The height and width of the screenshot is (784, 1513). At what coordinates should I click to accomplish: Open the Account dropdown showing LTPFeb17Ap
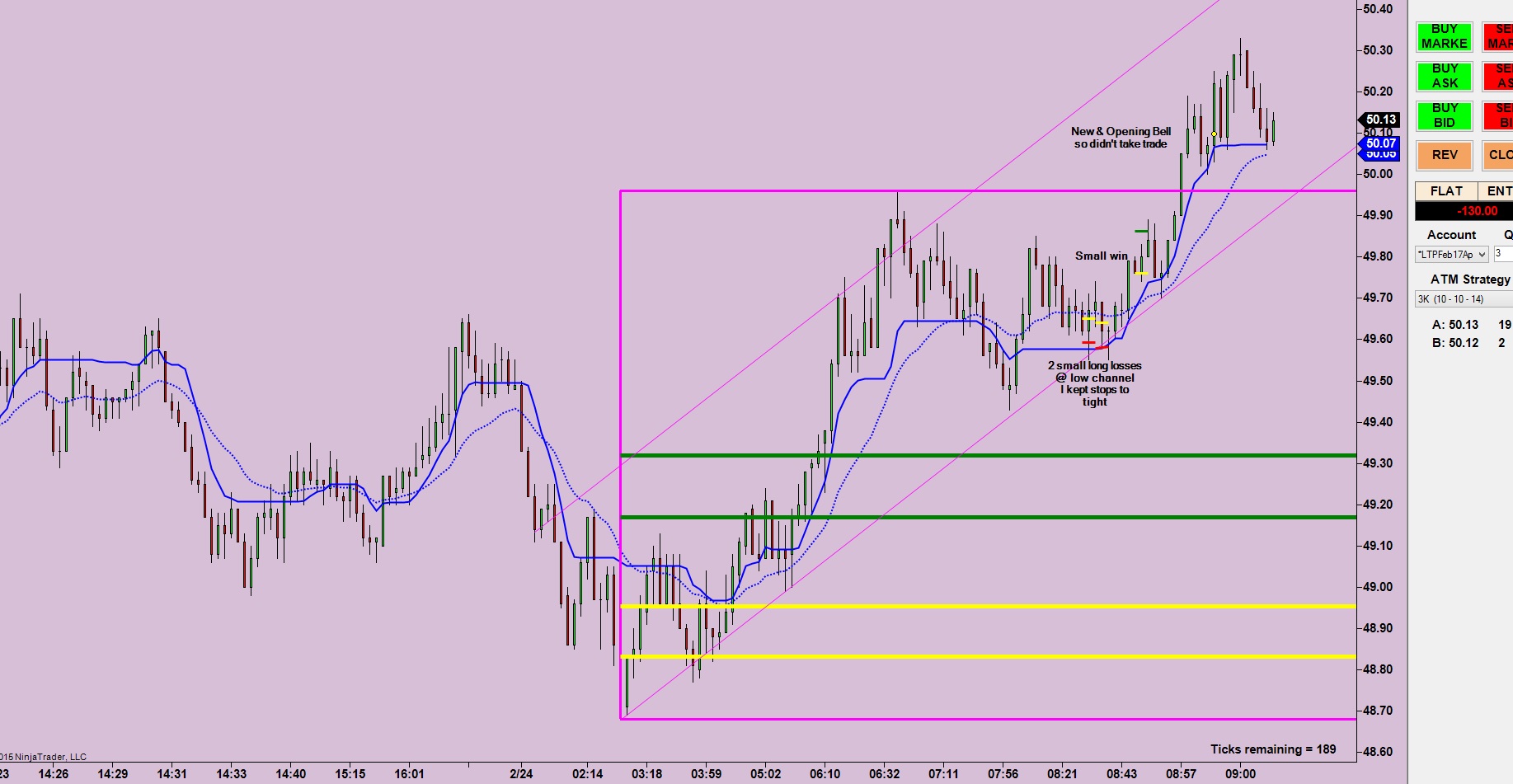[x=1451, y=255]
